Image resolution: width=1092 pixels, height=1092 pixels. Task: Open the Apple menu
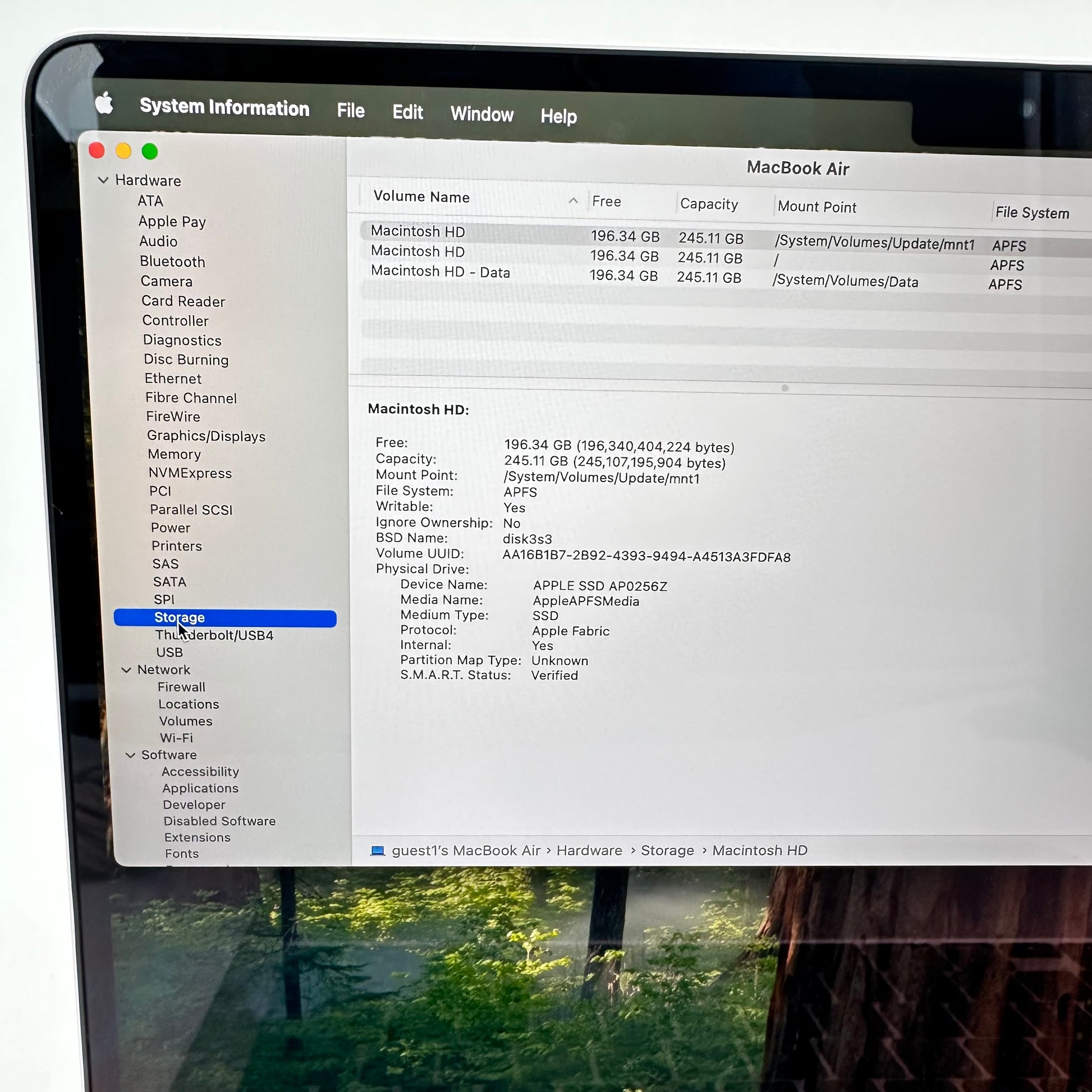pyautogui.click(x=104, y=103)
